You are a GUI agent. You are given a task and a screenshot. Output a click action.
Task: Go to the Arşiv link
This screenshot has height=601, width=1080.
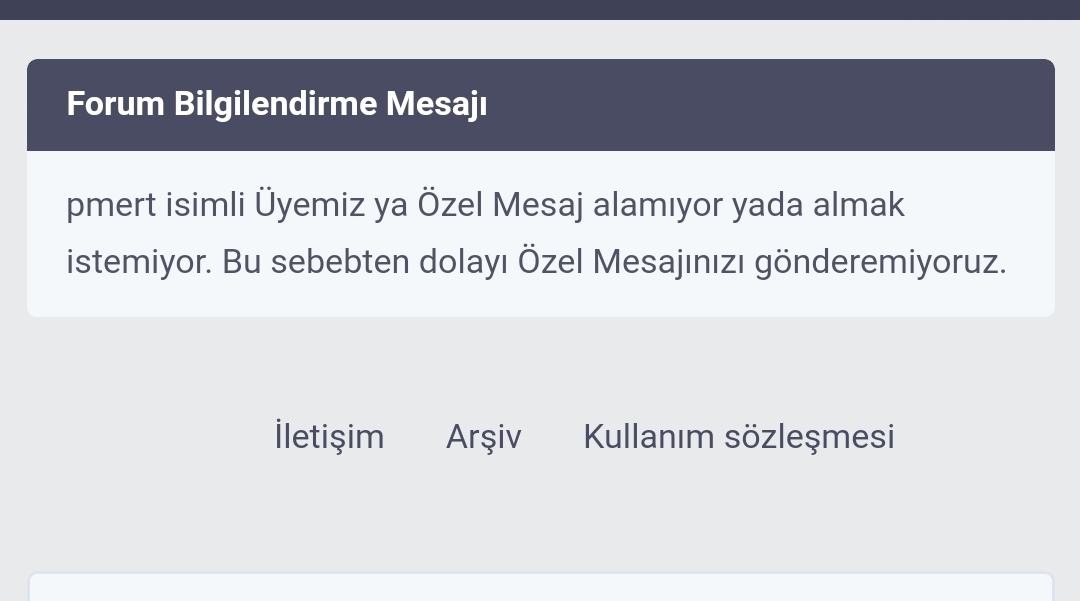(483, 437)
